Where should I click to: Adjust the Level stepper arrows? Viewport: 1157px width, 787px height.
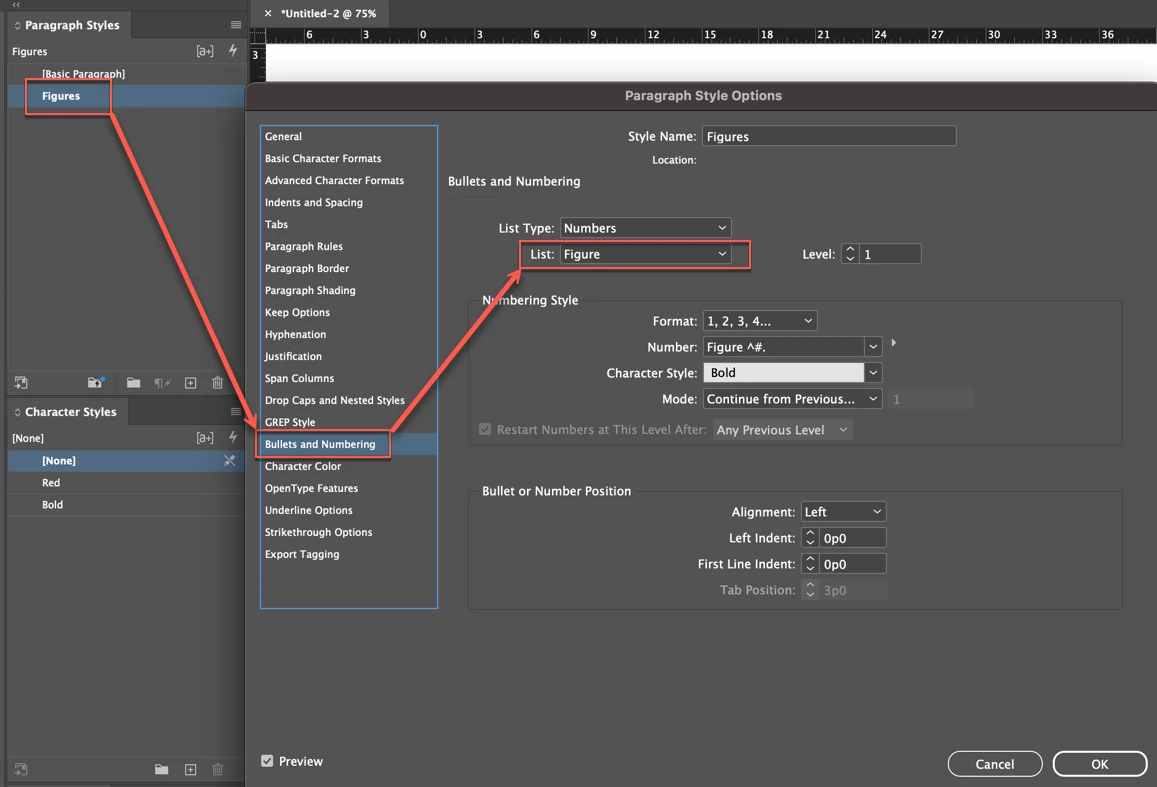pyautogui.click(x=850, y=254)
